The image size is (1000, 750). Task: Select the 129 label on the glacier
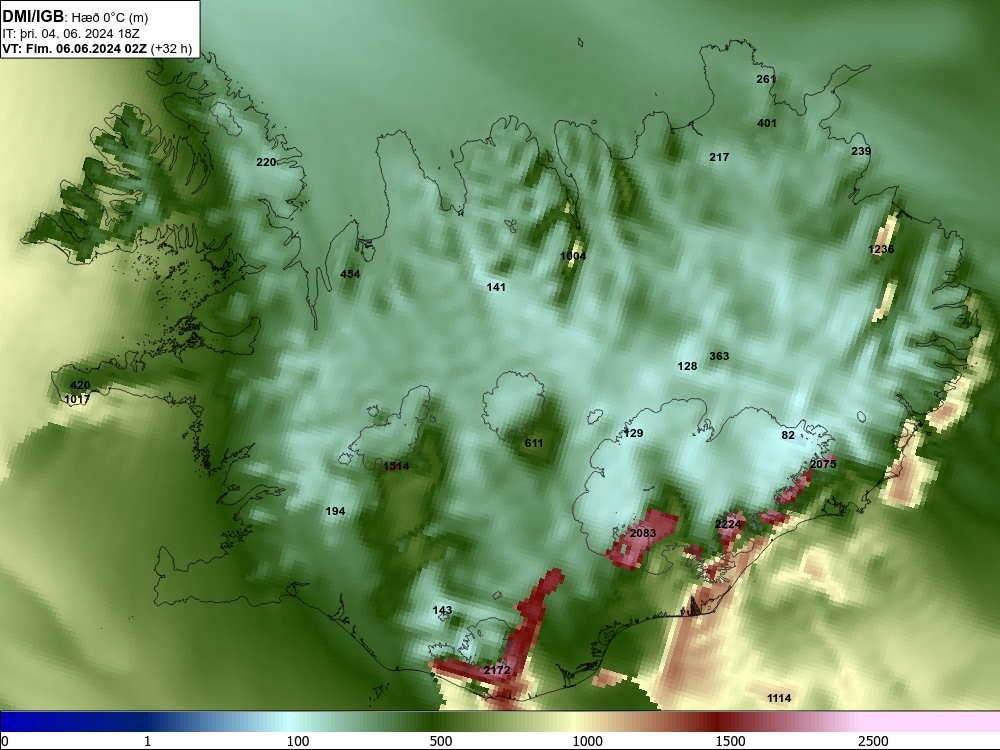(x=633, y=433)
